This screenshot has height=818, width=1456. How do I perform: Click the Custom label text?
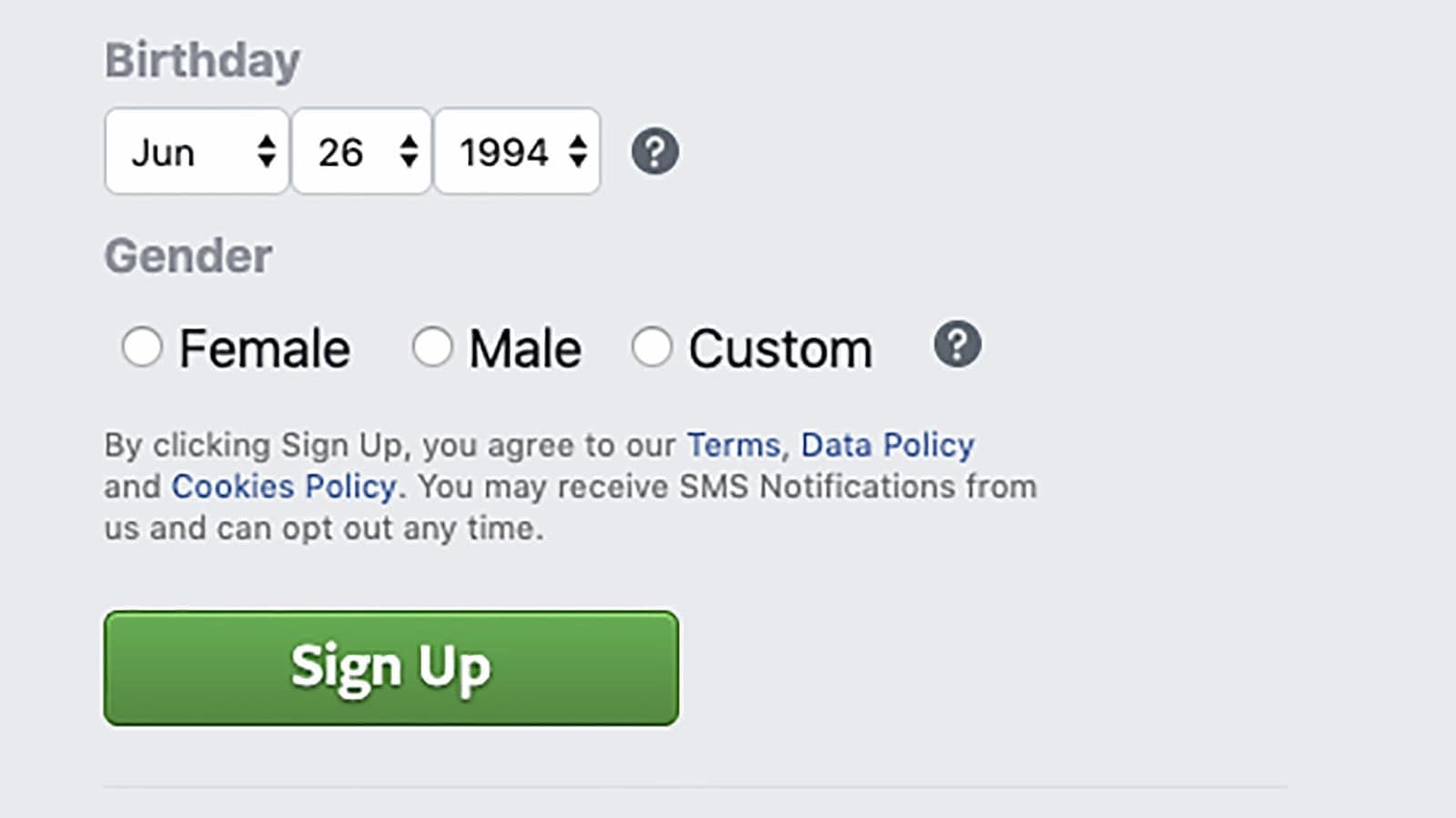pos(780,349)
